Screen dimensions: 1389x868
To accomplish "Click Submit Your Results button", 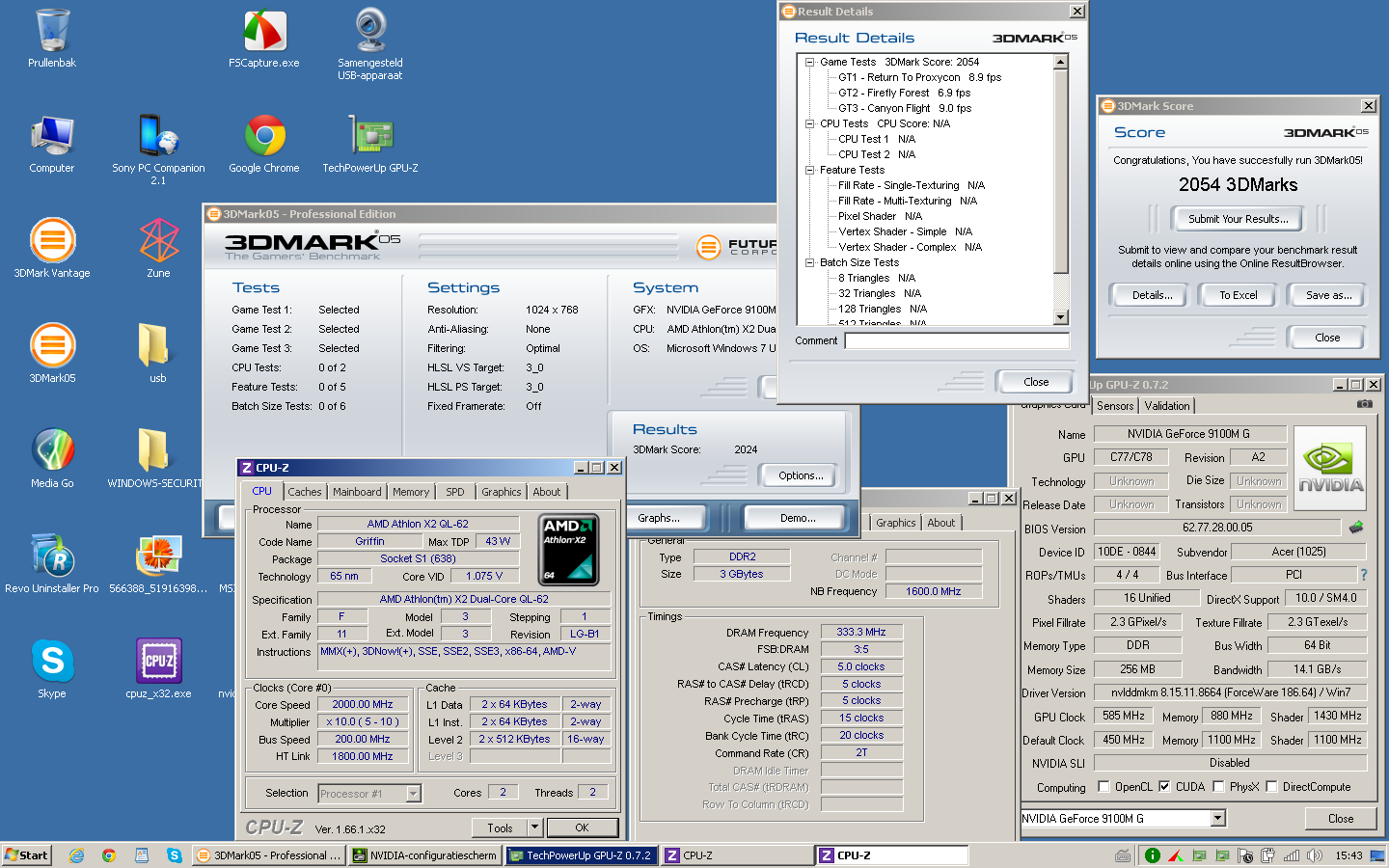I will click(1238, 219).
